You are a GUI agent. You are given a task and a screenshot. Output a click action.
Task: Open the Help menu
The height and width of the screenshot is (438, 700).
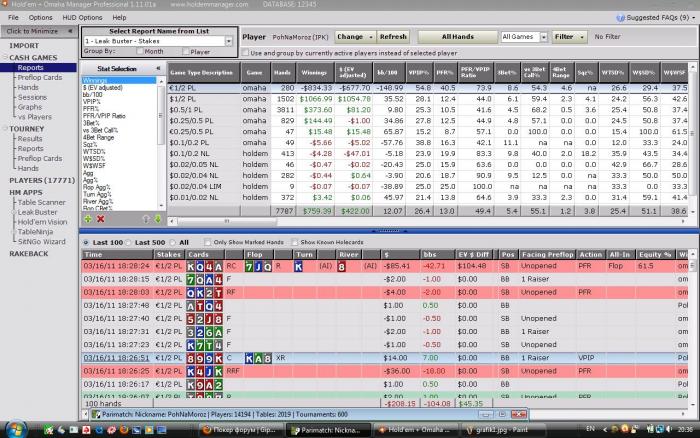pyautogui.click(x=119, y=17)
